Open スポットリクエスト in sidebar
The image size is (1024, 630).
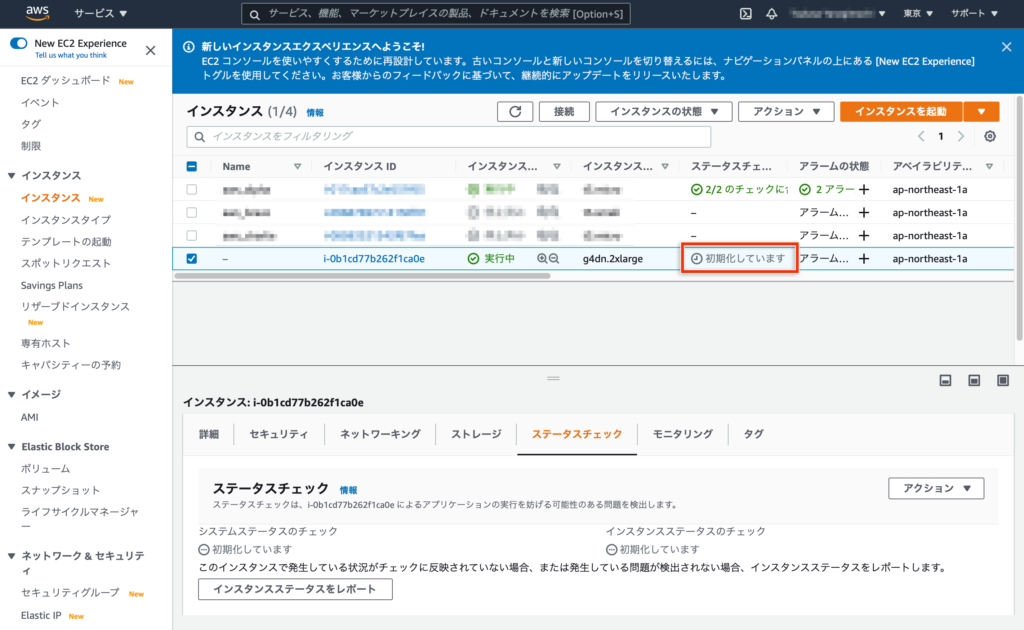click(x=66, y=263)
